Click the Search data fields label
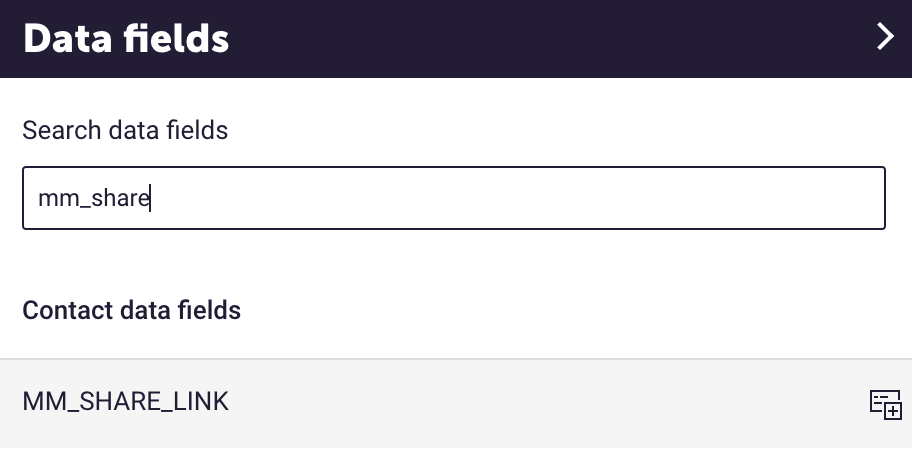The width and height of the screenshot is (912, 460). point(125,130)
